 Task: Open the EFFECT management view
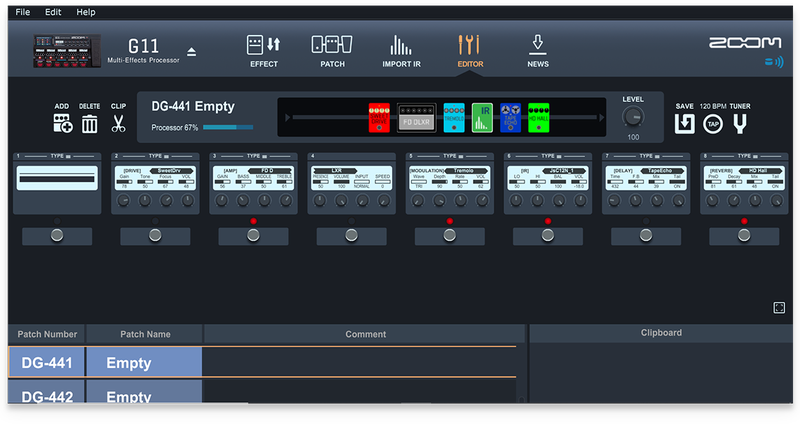point(264,51)
